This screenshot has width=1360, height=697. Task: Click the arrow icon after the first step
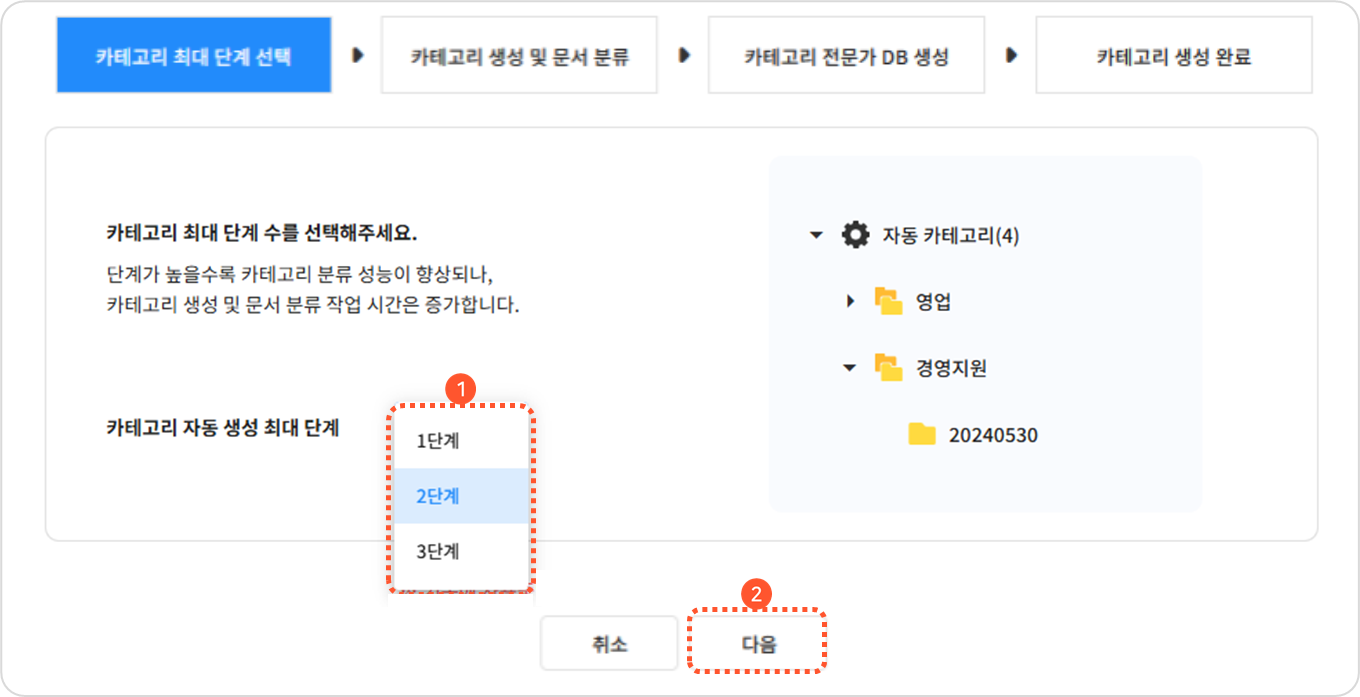click(x=357, y=56)
